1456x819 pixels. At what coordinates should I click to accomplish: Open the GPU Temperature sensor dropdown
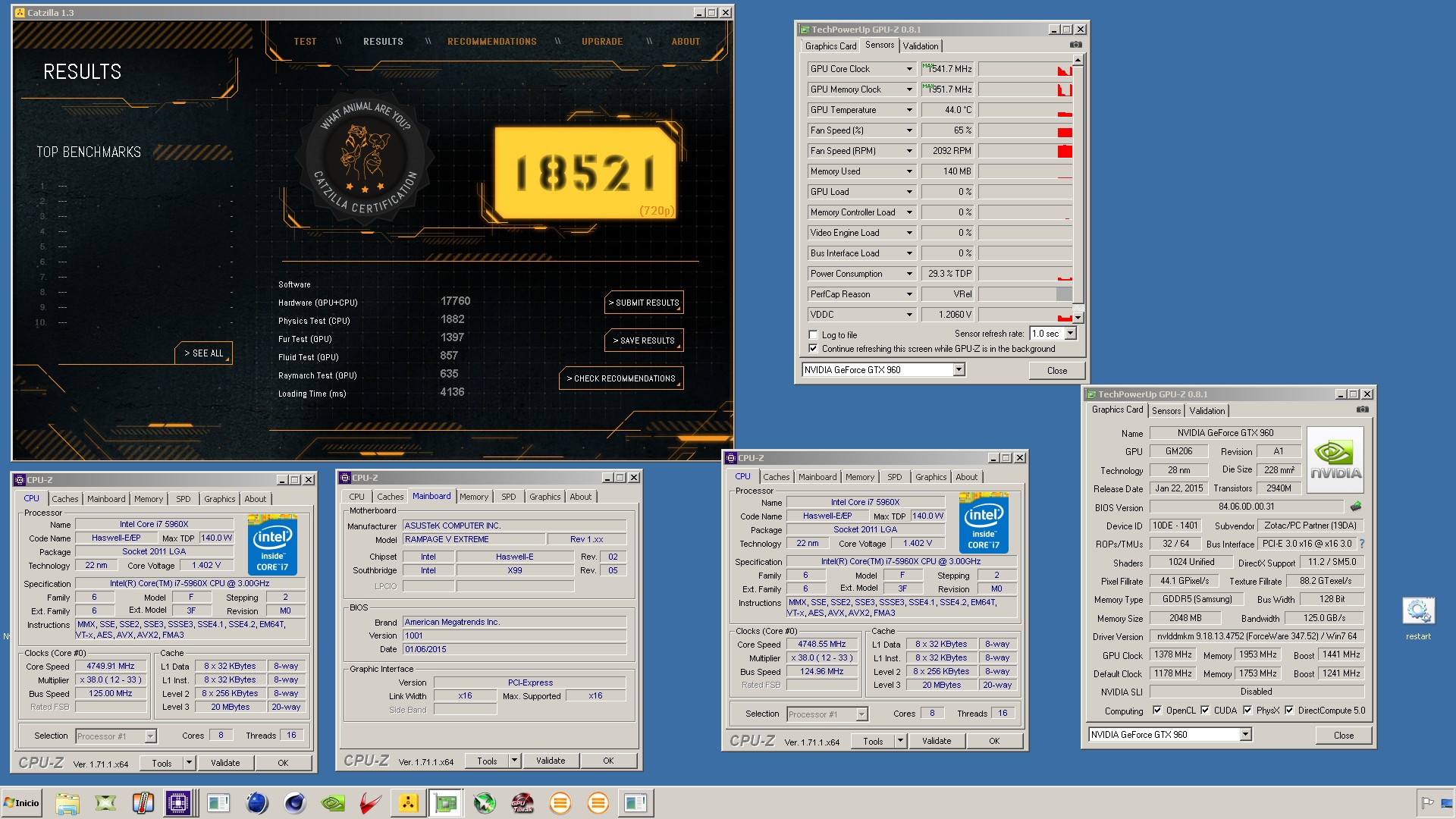909,110
